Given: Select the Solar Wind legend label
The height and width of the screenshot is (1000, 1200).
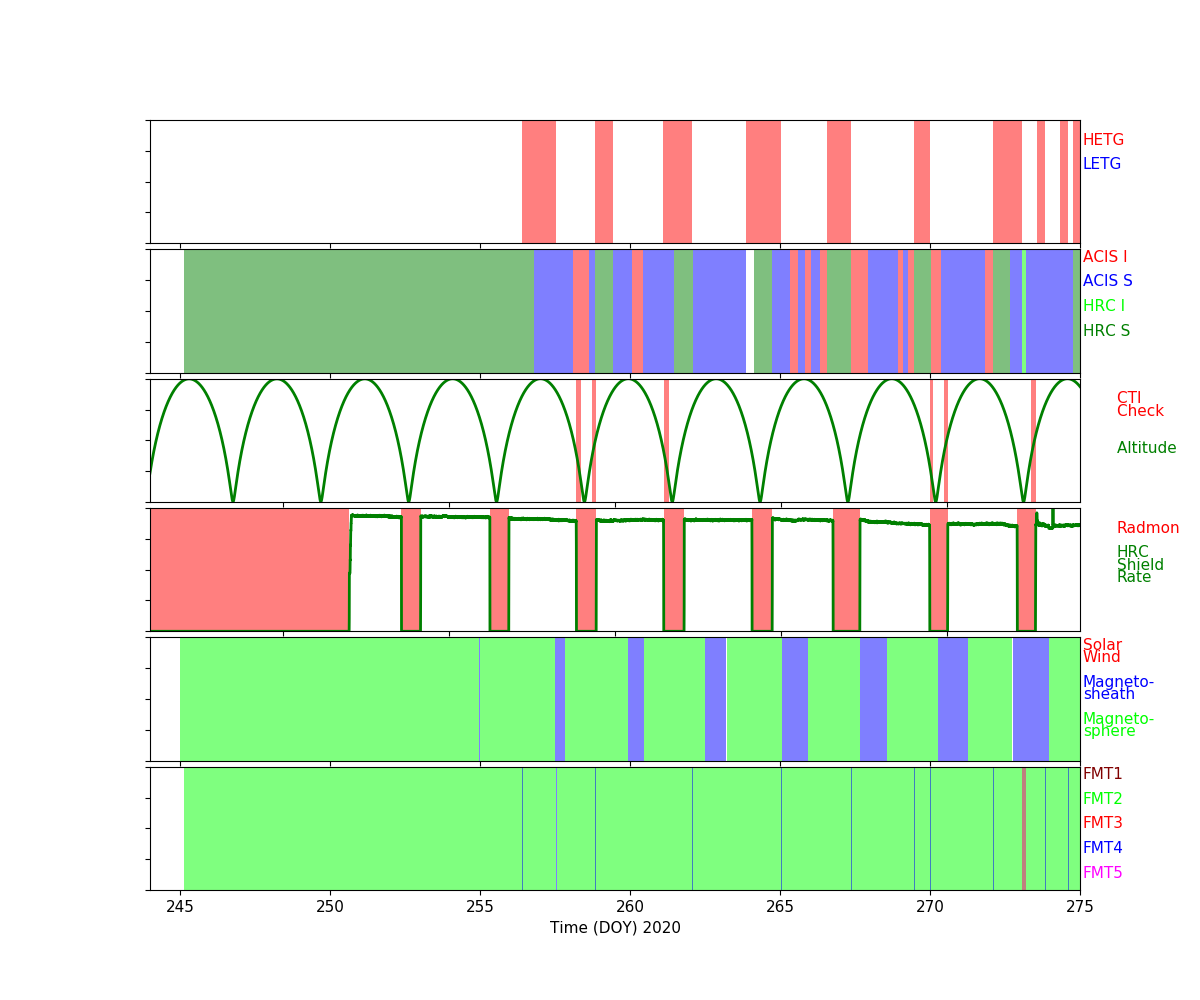Looking at the screenshot, I should (x=1102, y=651).
